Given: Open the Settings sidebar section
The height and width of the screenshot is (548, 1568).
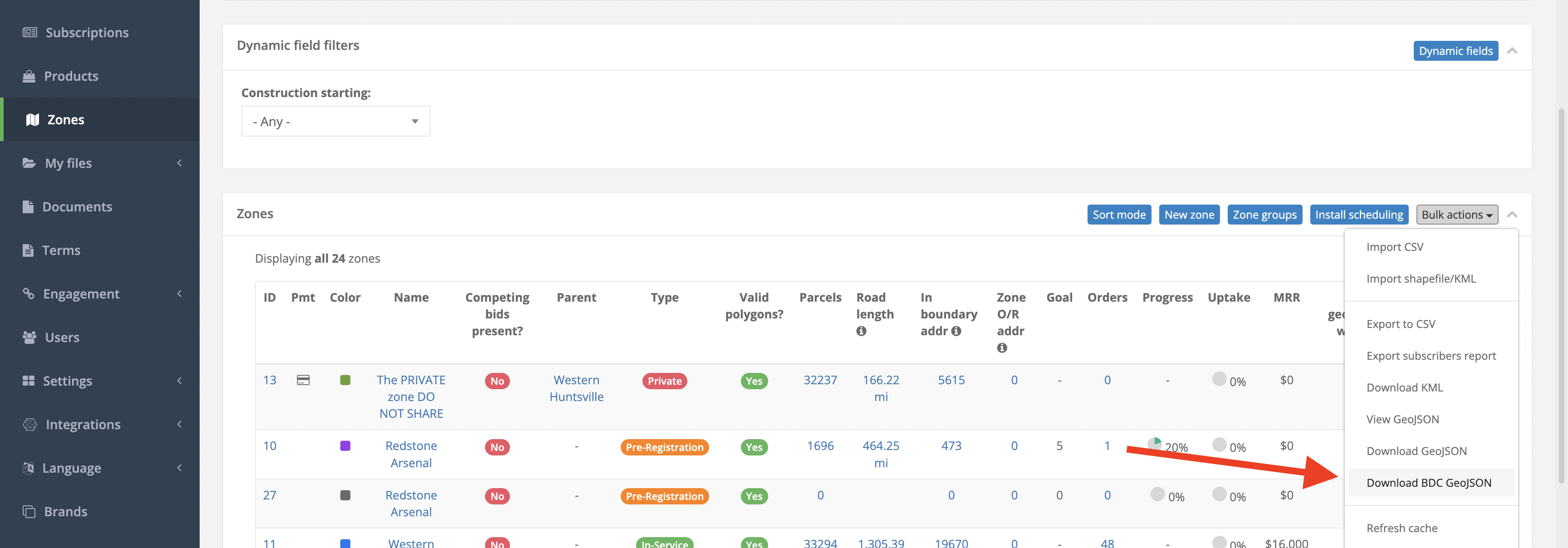Looking at the screenshot, I should tap(68, 381).
